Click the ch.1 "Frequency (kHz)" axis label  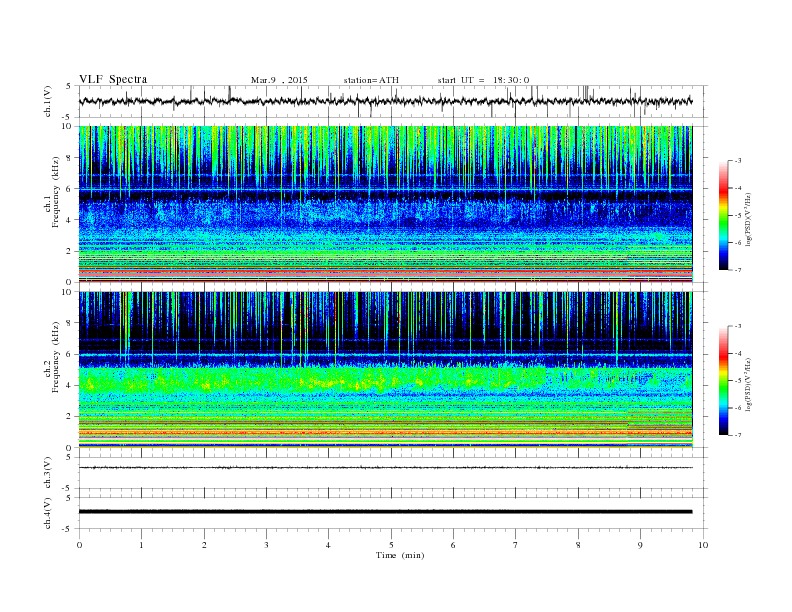click(56, 192)
